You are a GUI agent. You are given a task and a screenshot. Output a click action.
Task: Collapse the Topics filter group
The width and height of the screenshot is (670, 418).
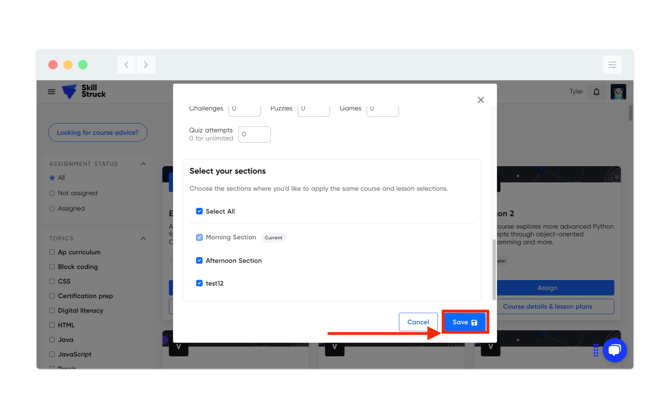pyautogui.click(x=143, y=239)
